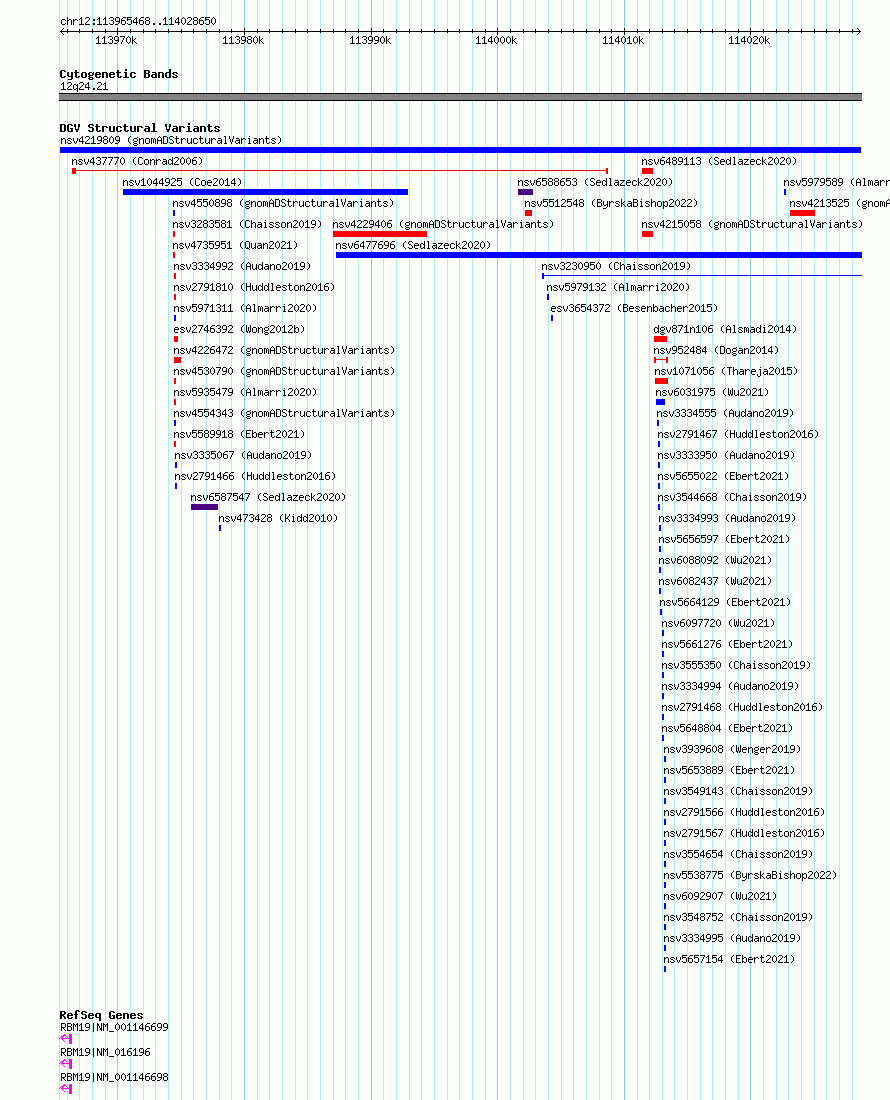The width and height of the screenshot is (890, 1100).
Task: Click nsv952484 (Dogan2014) label
Action: coord(716,351)
